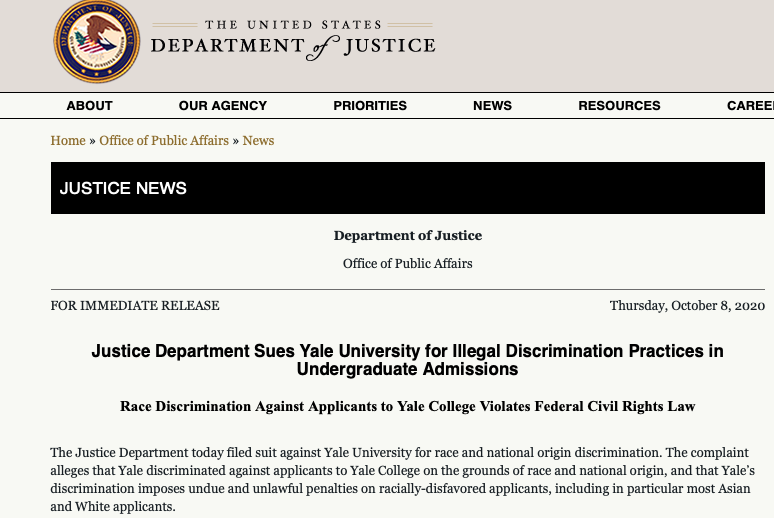The height and width of the screenshot is (518, 774).
Task: Open the Our Agency menu
Action: point(223,105)
